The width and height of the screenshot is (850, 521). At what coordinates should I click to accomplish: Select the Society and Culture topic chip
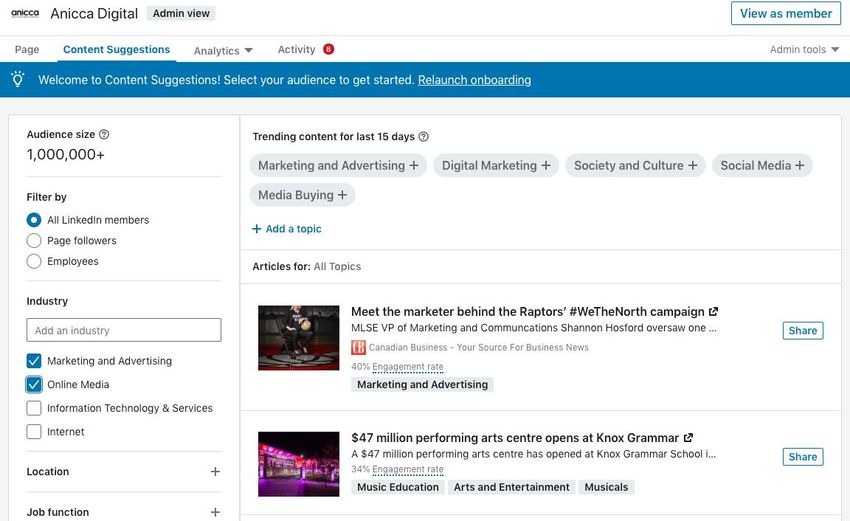pos(635,165)
